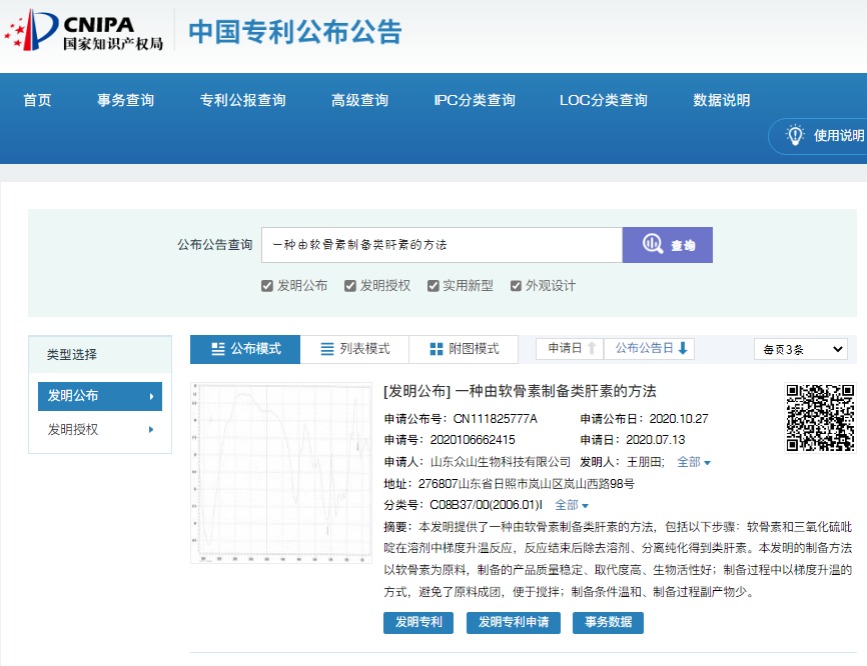Viewport: 867px width, 666px height.
Task: Expand 全部 next to inventor 王朋田
Action: click(694, 462)
